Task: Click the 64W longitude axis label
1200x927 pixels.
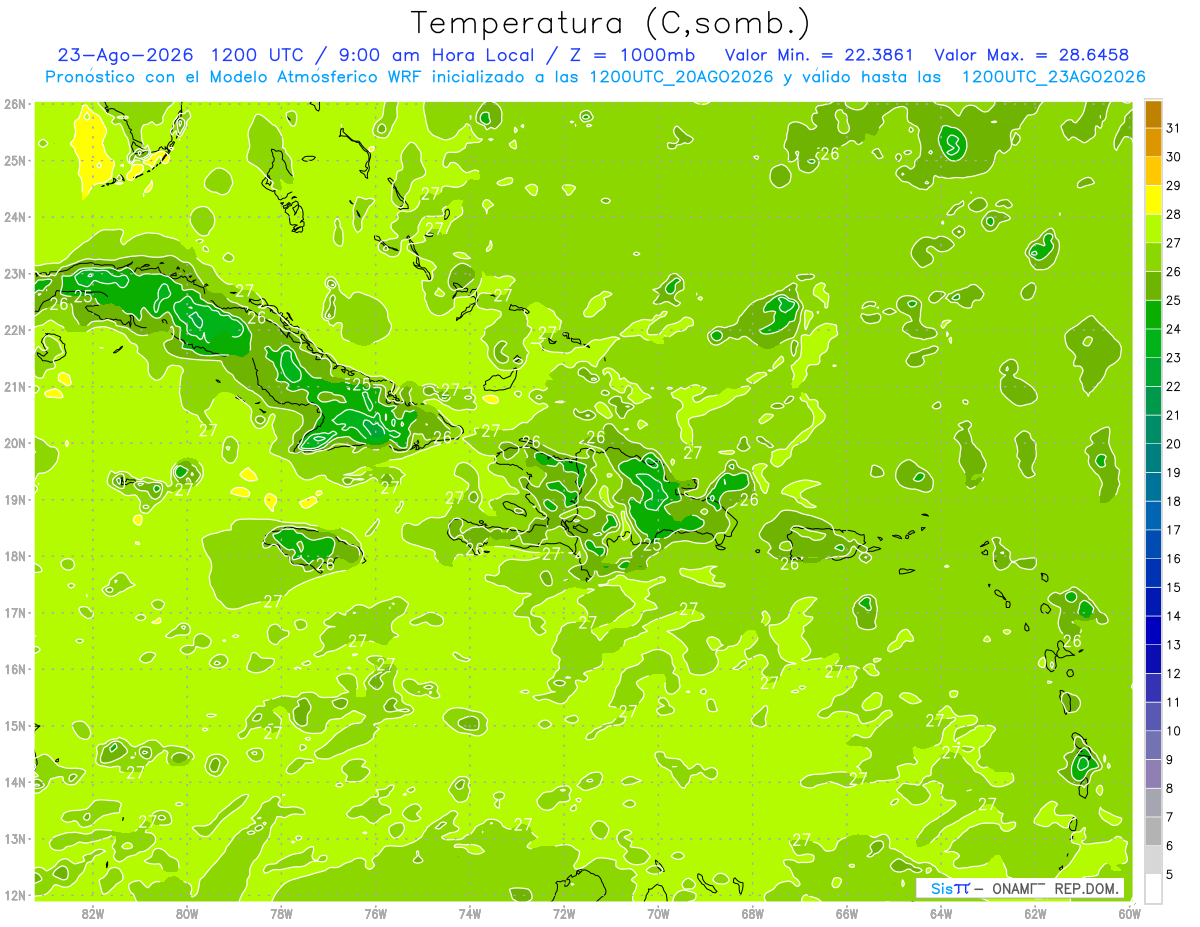Action: pyautogui.click(x=941, y=914)
